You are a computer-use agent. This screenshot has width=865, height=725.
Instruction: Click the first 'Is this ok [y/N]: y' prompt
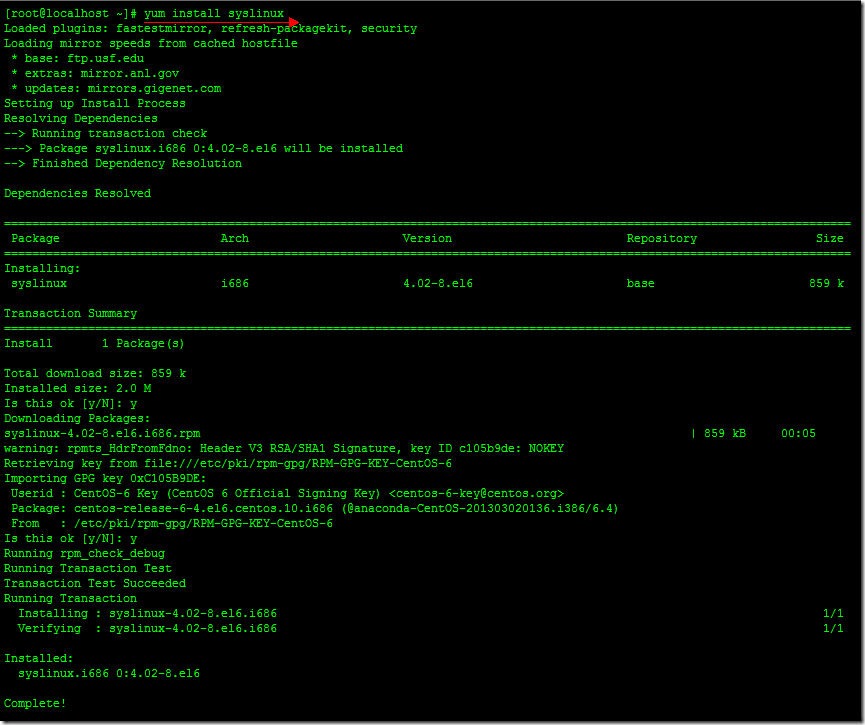click(x=71, y=403)
